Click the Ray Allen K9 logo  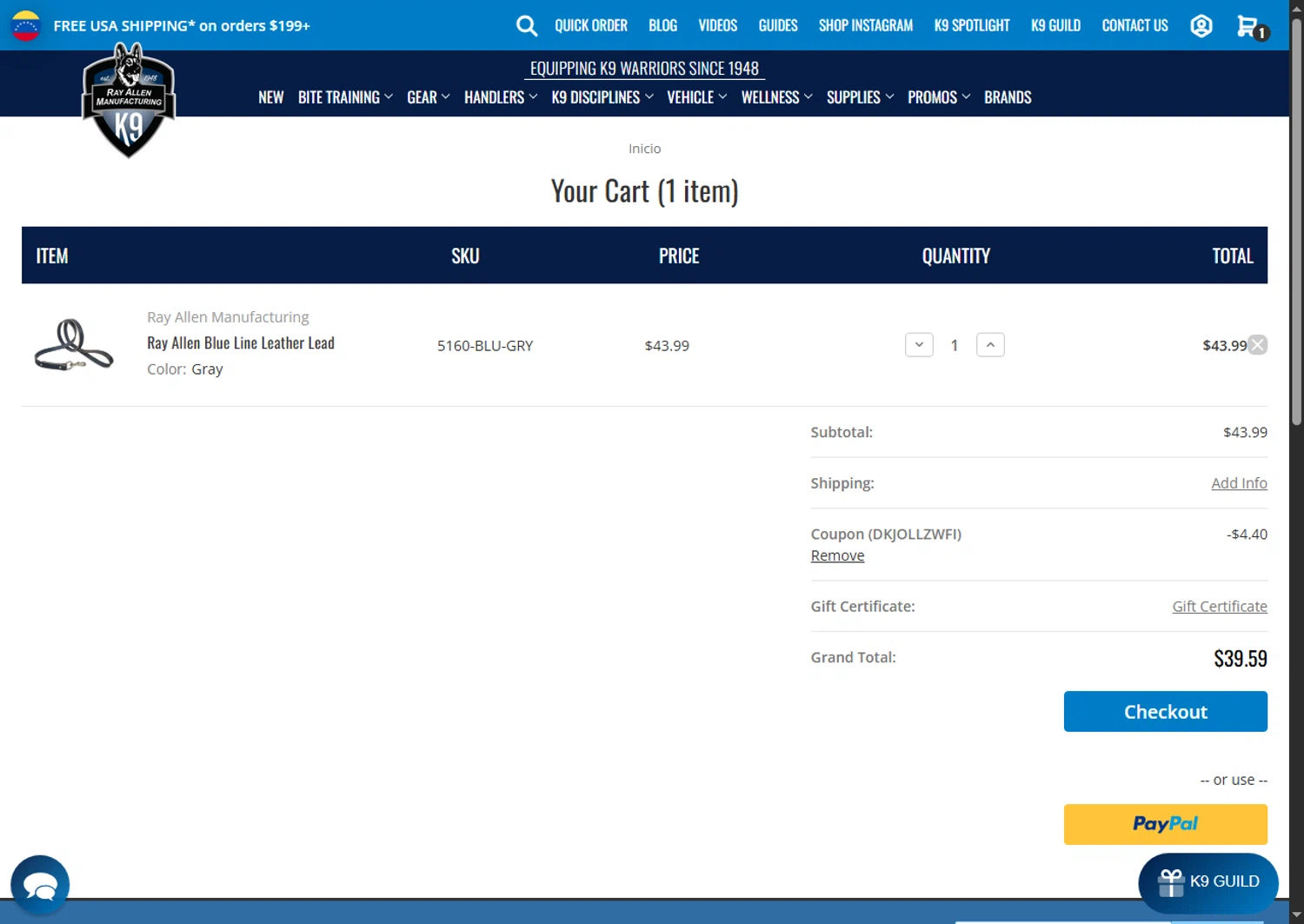click(129, 101)
